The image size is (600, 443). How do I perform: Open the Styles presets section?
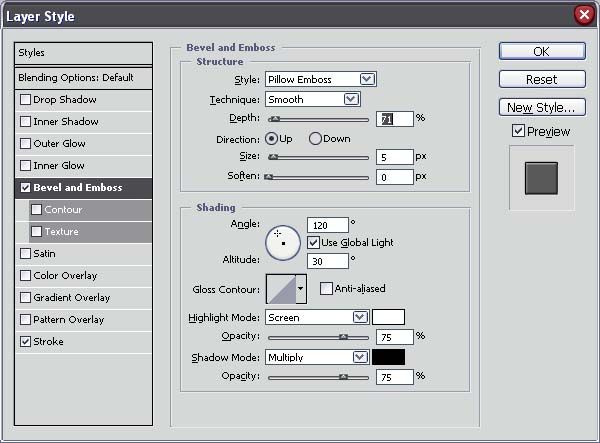coord(83,53)
